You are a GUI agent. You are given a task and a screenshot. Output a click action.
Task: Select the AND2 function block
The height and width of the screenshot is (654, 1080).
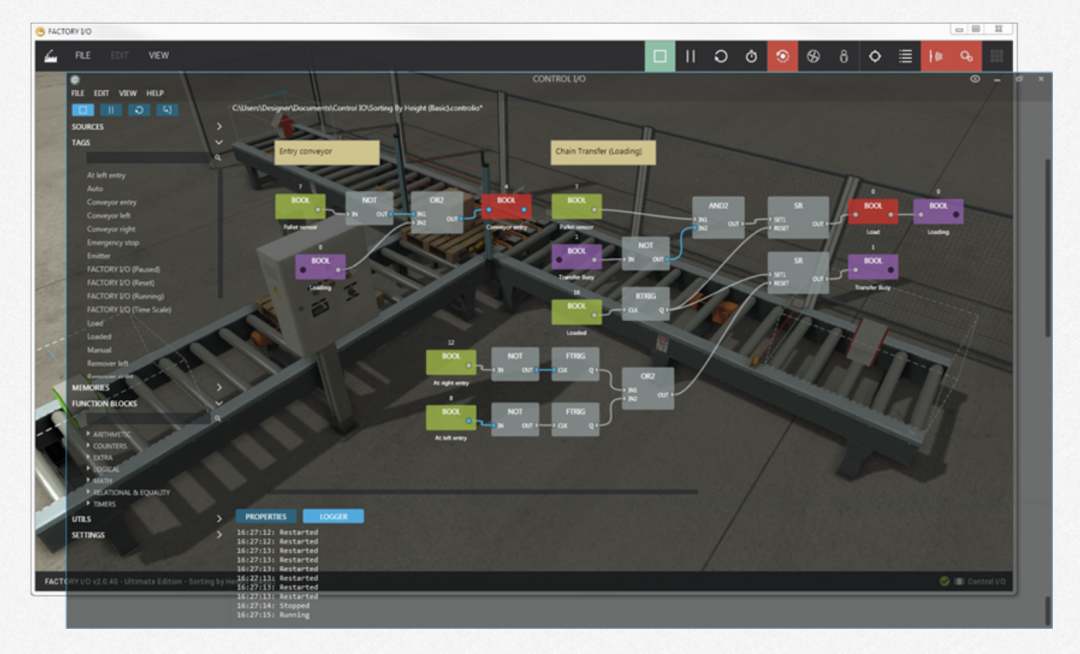pyautogui.click(x=718, y=217)
